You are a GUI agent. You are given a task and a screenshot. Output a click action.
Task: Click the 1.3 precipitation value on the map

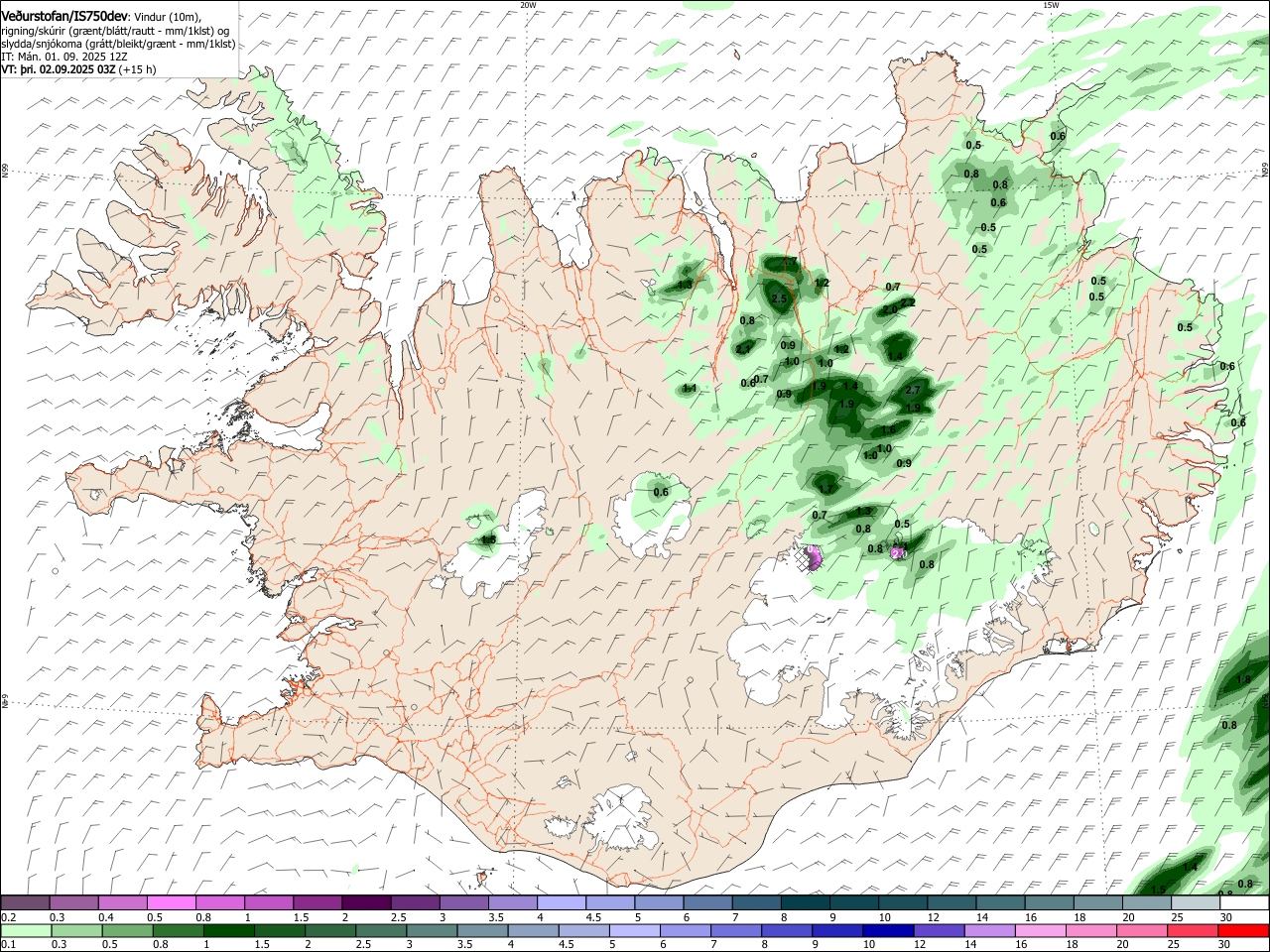tap(685, 285)
